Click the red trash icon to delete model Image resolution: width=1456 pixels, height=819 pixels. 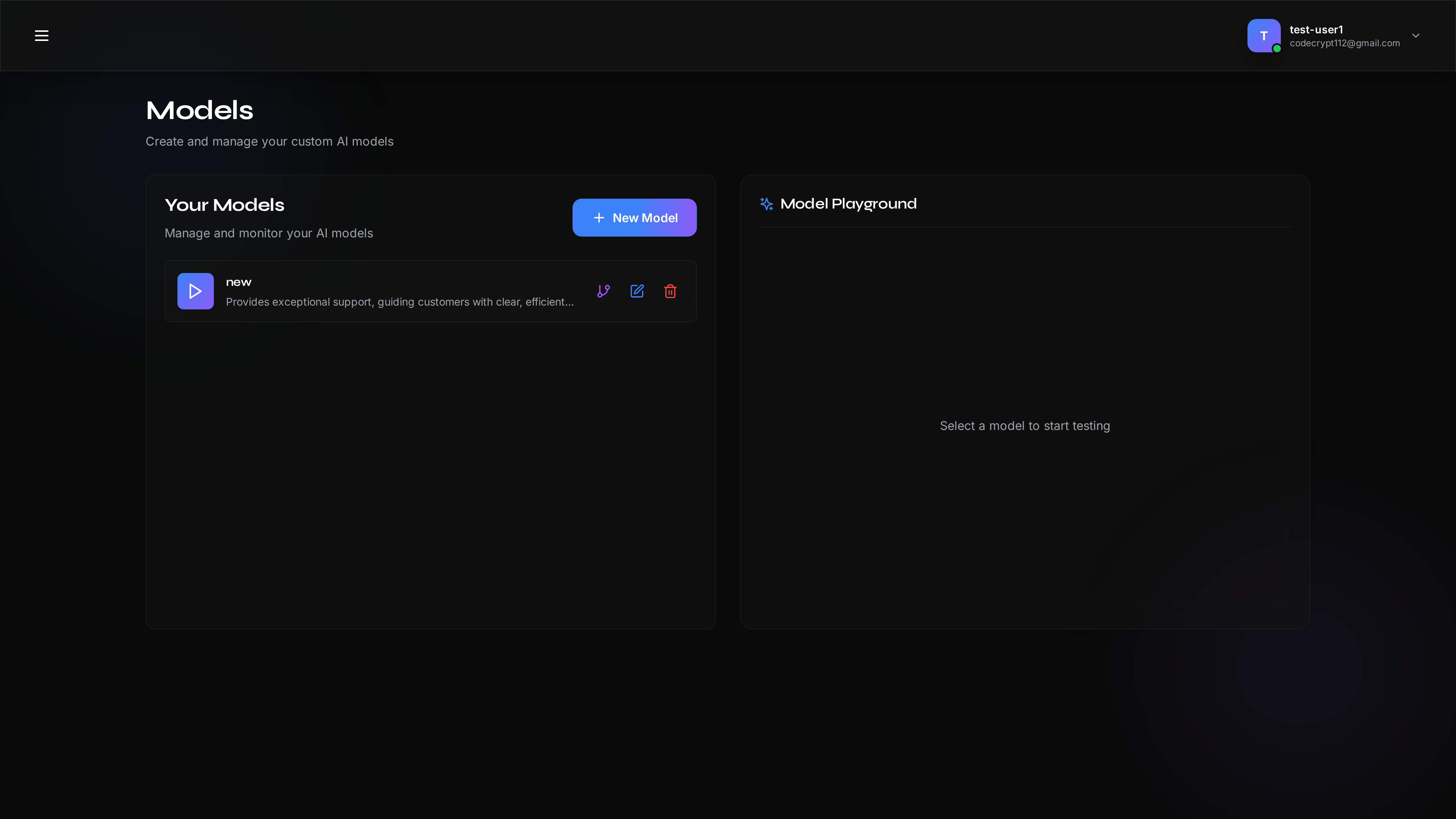tap(670, 291)
